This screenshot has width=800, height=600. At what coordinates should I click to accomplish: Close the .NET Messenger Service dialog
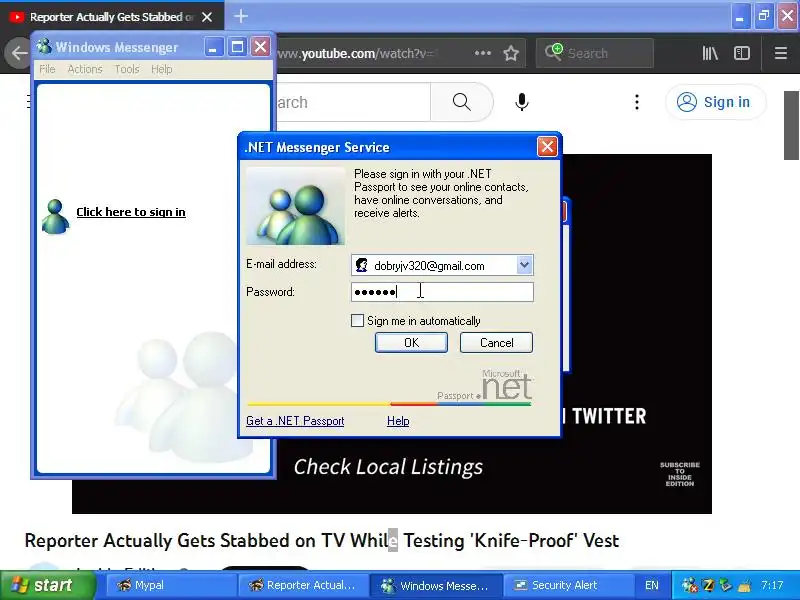[547, 147]
